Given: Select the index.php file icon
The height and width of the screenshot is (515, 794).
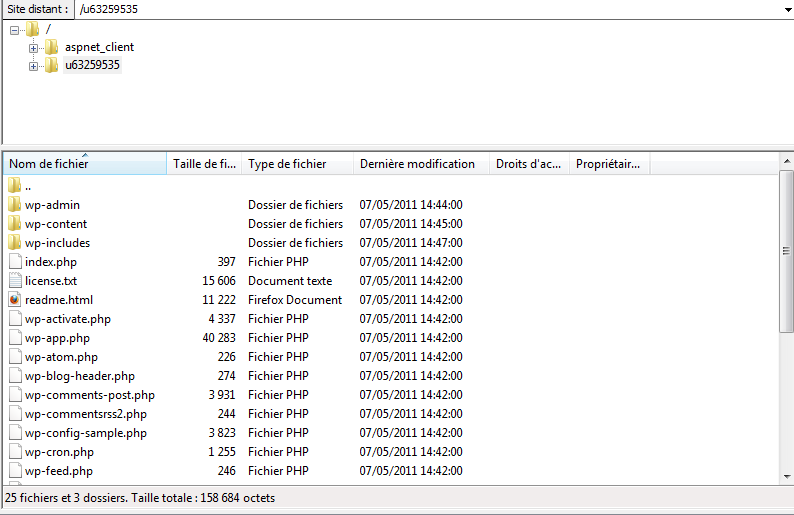Looking at the screenshot, I should 14,262.
